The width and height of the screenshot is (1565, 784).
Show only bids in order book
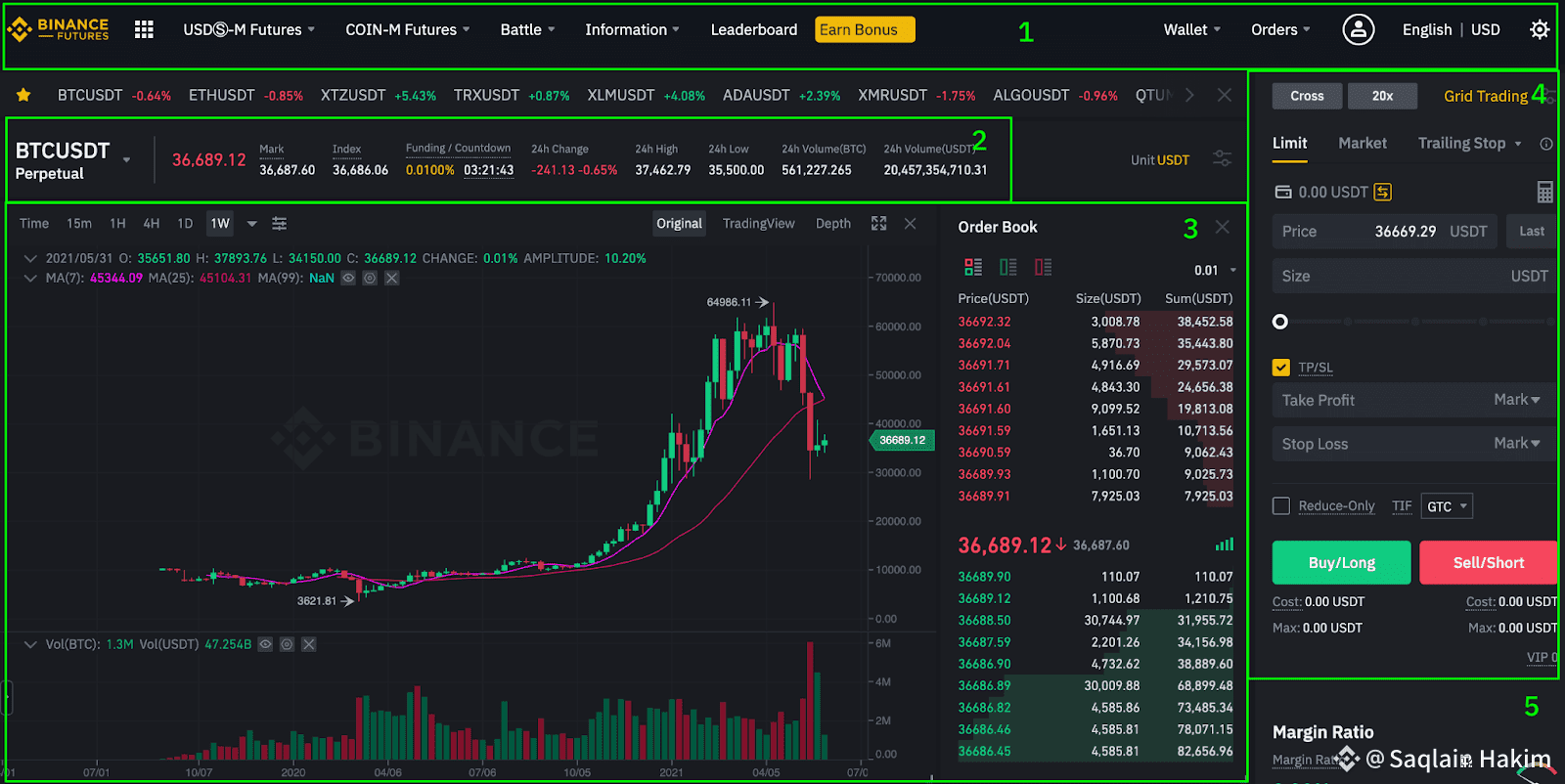[x=1008, y=267]
